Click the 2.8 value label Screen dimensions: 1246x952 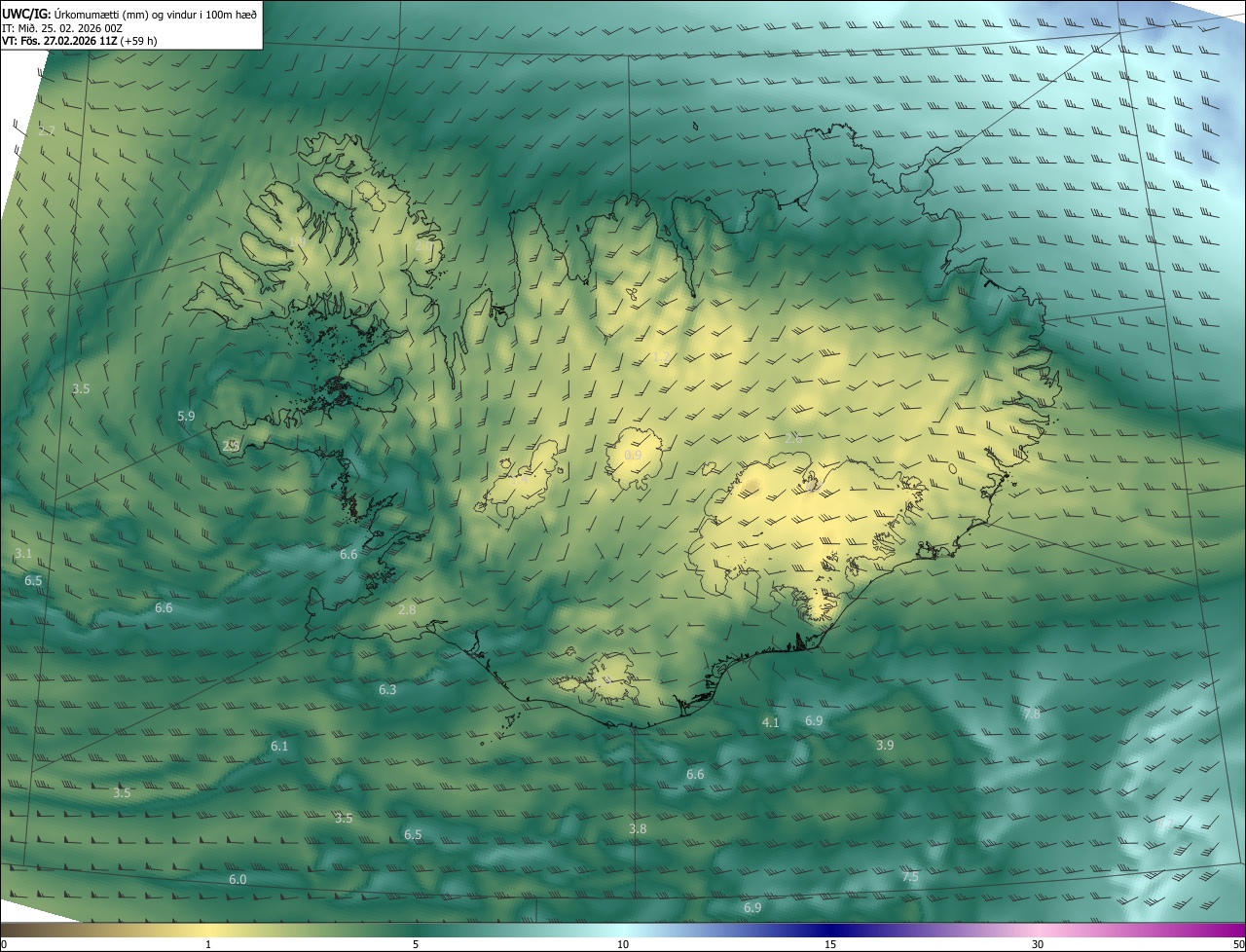(407, 609)
